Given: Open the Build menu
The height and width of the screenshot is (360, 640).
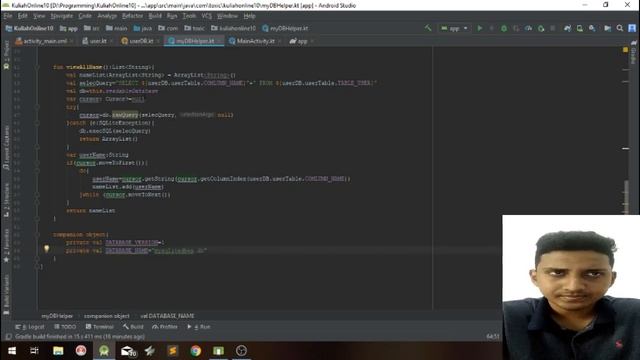Looking at the screenshot, I should click(155, 16).
